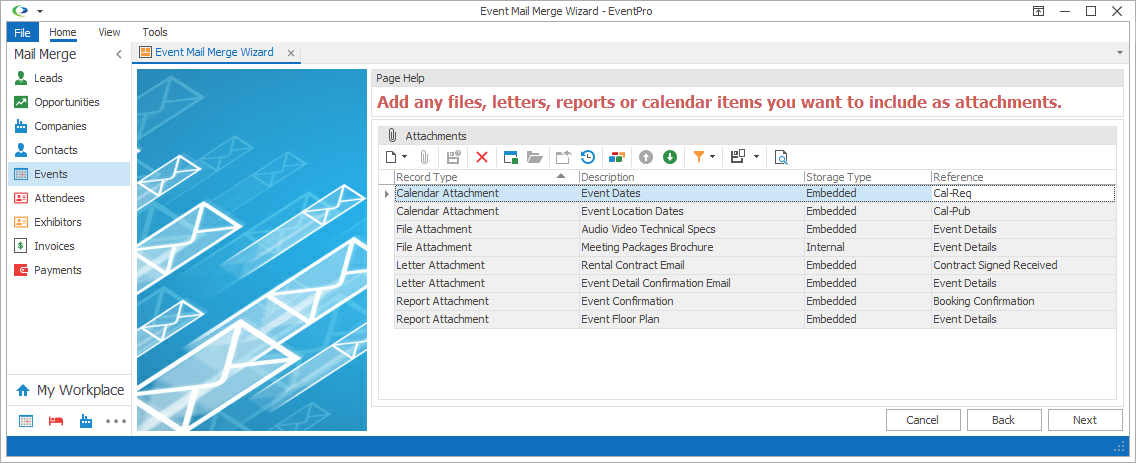Click the Contract Signed Received reference cell
Screen dimensions: 1136x463
1023,265
